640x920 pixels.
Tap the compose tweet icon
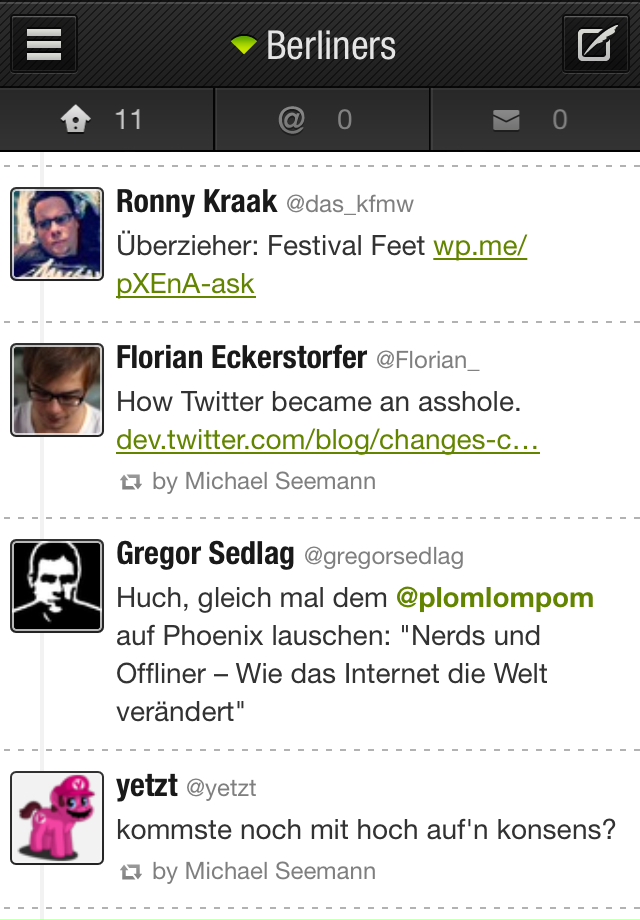595,45
